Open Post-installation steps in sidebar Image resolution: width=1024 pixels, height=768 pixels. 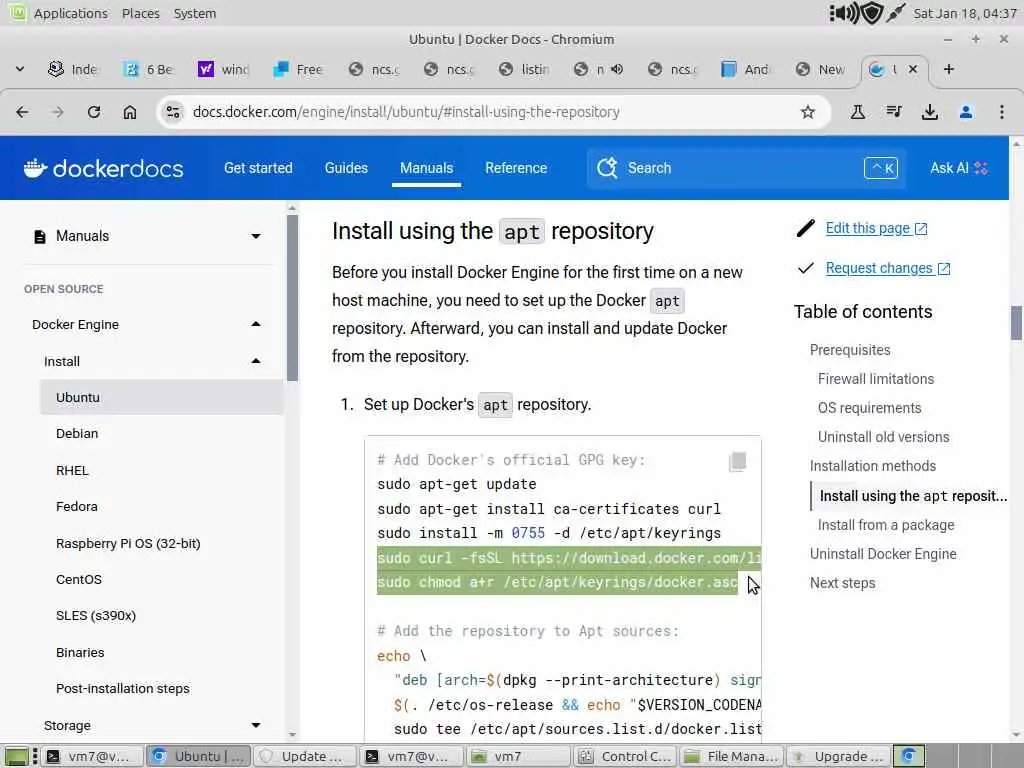click(x=123, y=688)
